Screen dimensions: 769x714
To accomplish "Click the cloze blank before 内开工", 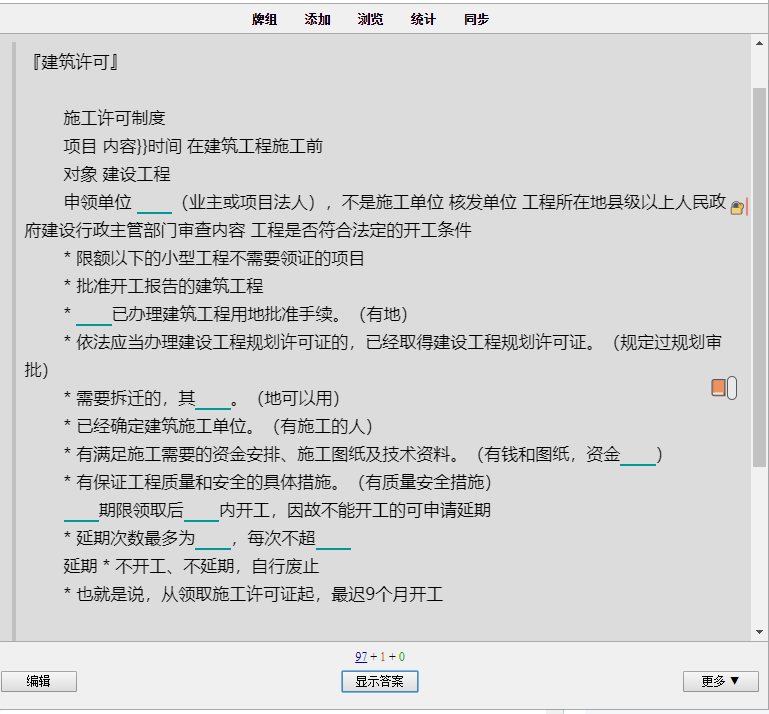I will click(x=201, y=511).
